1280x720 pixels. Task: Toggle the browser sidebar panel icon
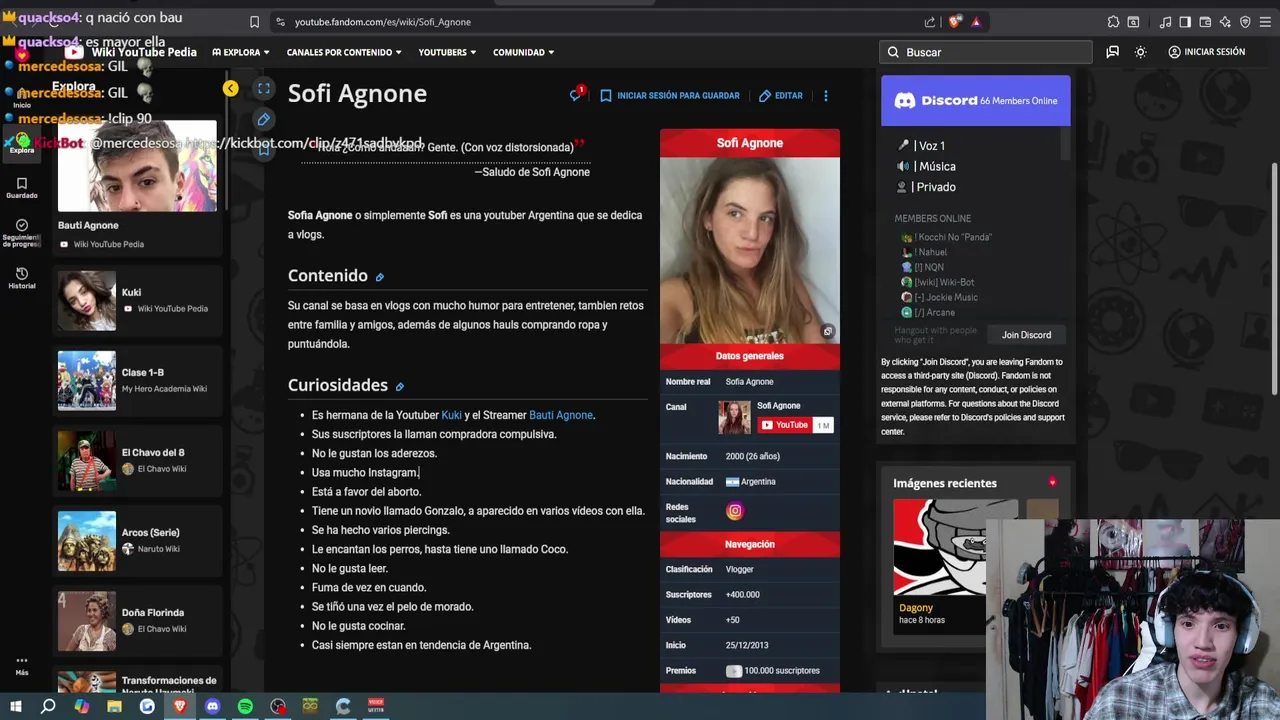pyautogui.click(x=1185, y=22)
